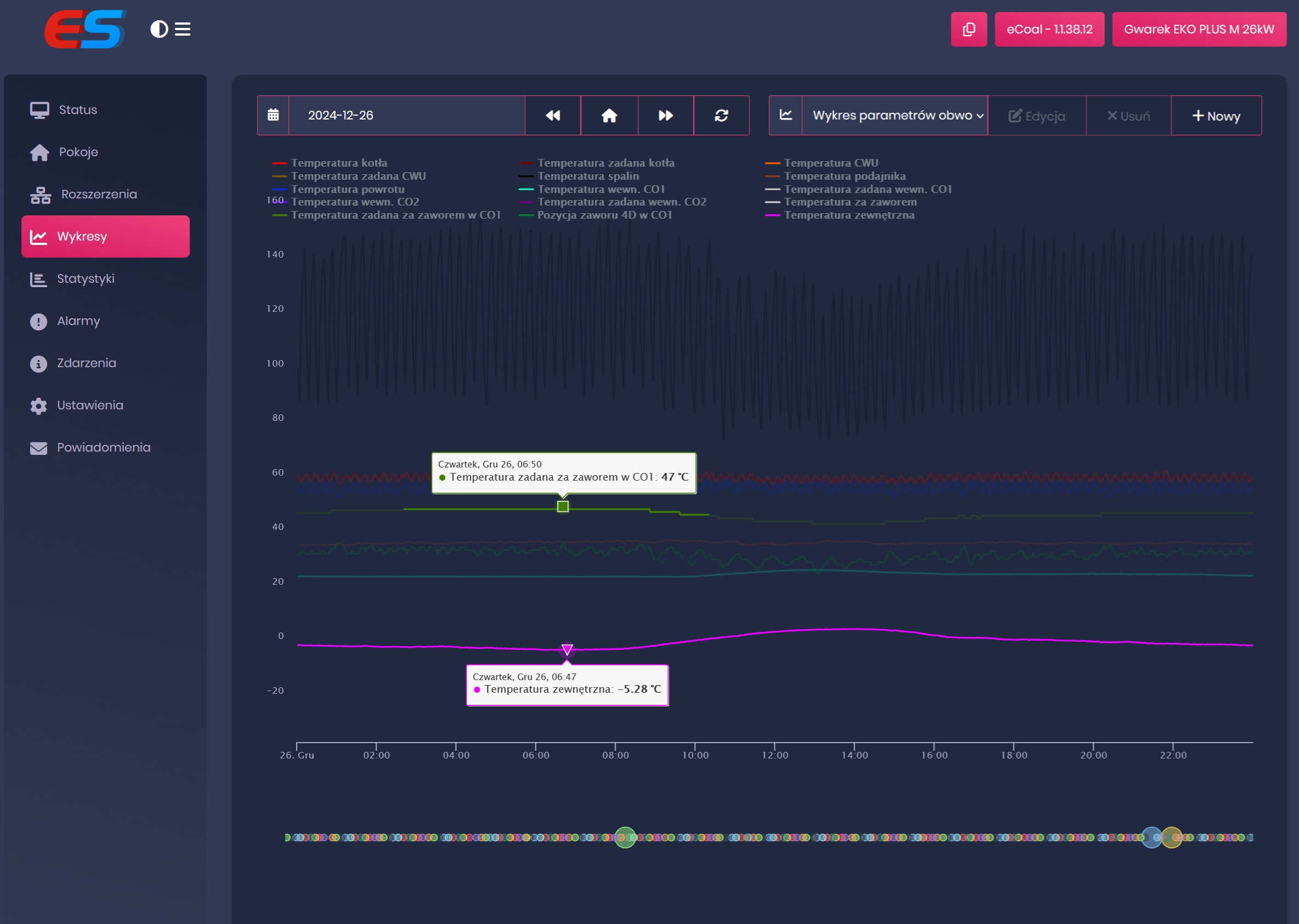
Task: Click the Edycja button
Action: coord(1036,116)
